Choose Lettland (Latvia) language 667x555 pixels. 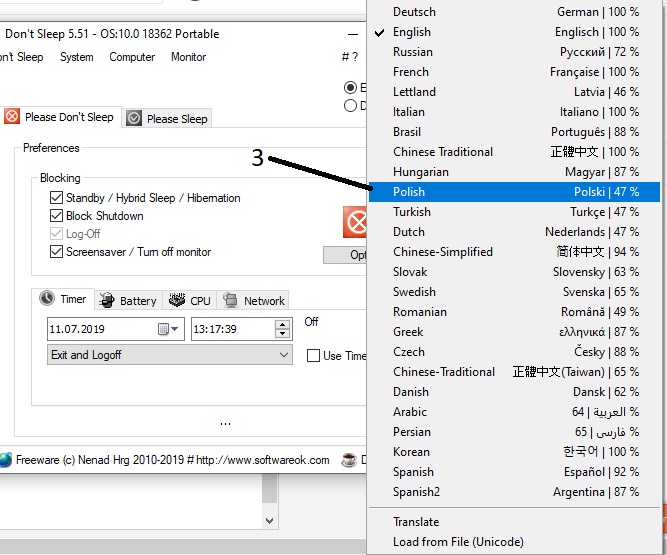514,92
